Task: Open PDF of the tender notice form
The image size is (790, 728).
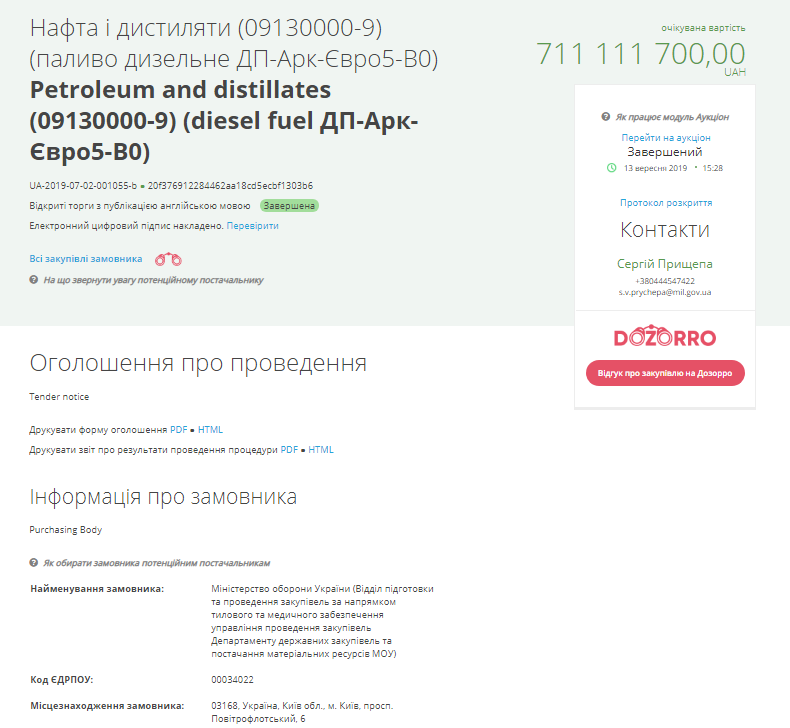Action: [178, 430]
